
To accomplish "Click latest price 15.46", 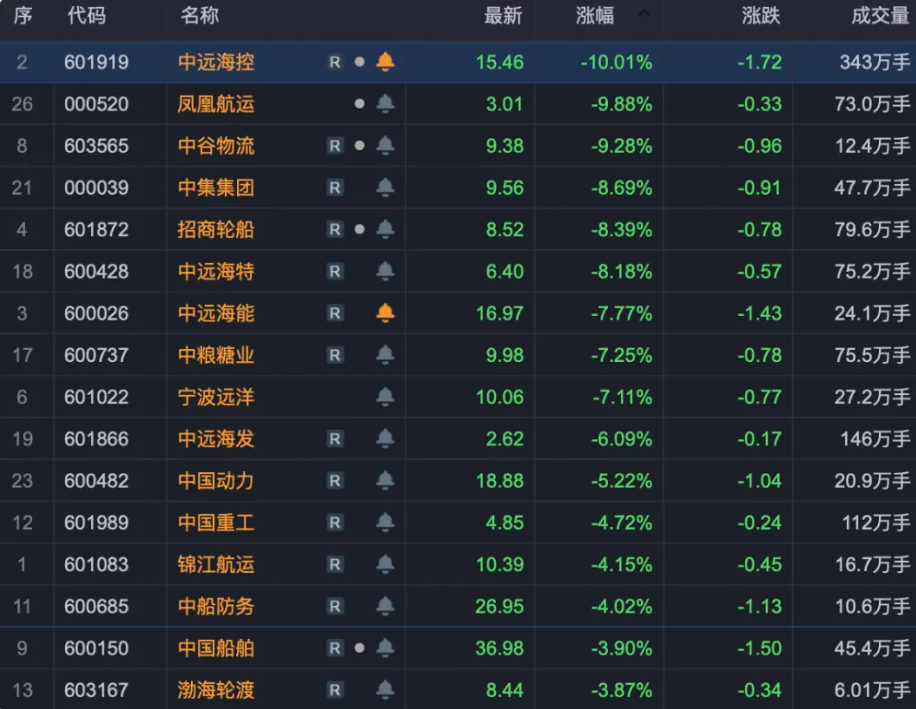I will [500, 62].
